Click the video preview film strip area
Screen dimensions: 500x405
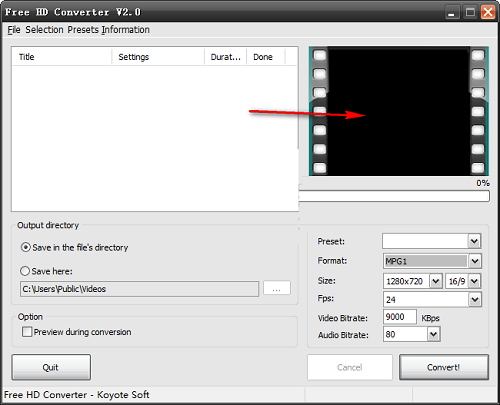click(x=399, y=111)
